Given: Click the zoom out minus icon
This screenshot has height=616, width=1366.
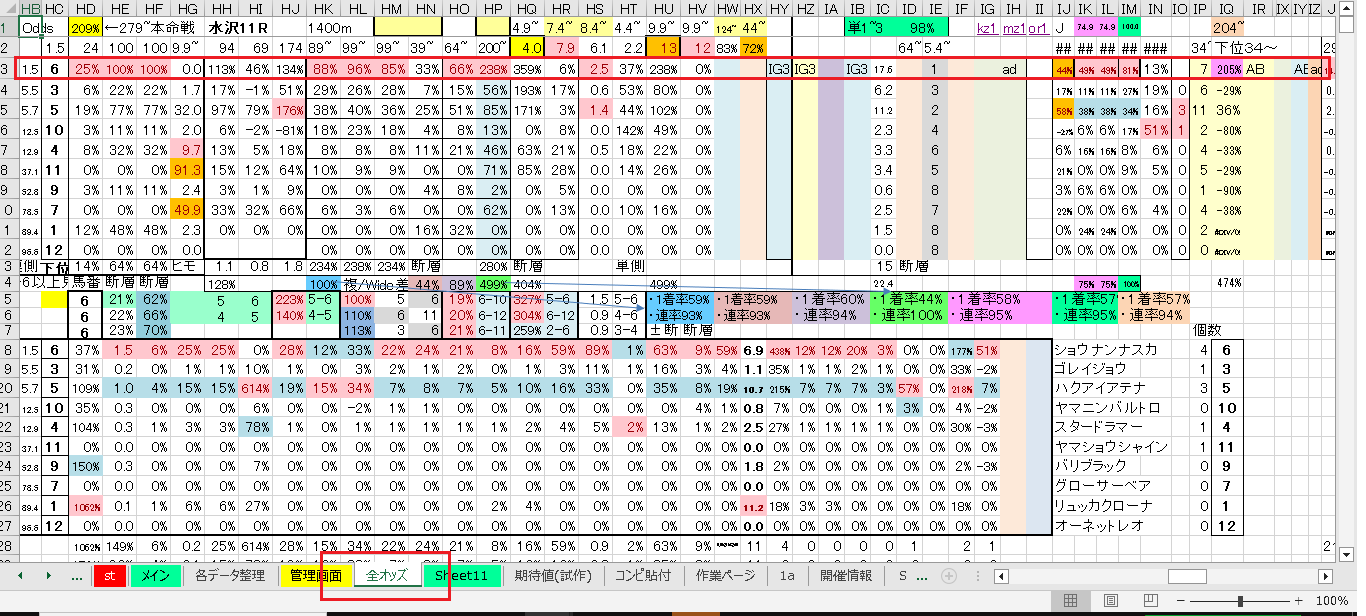Looking at the screenshot, I should (1183, 601).
